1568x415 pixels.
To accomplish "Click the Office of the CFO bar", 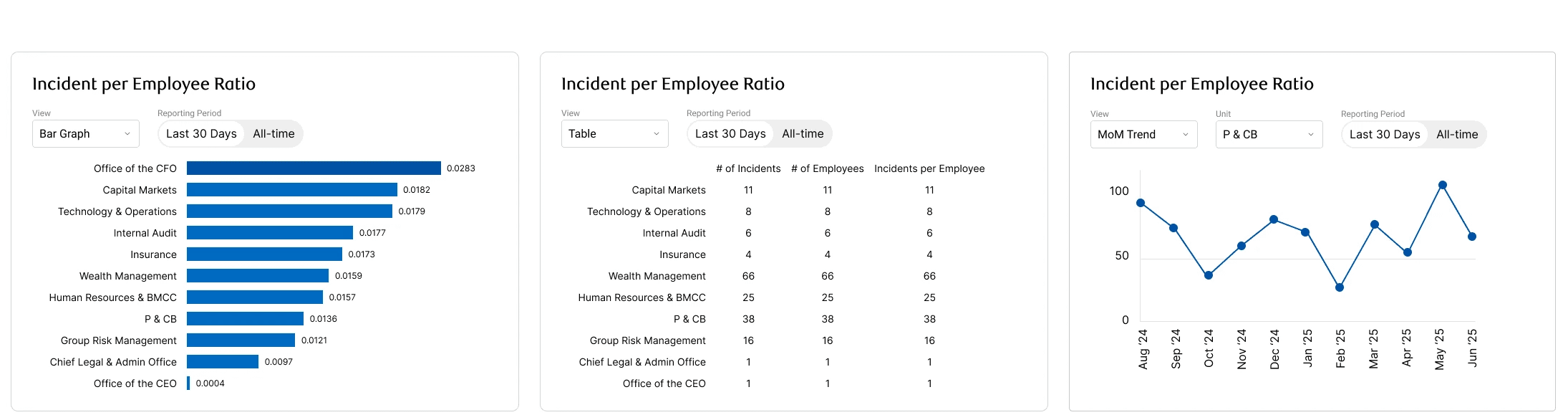I will [x=314, y=168].
